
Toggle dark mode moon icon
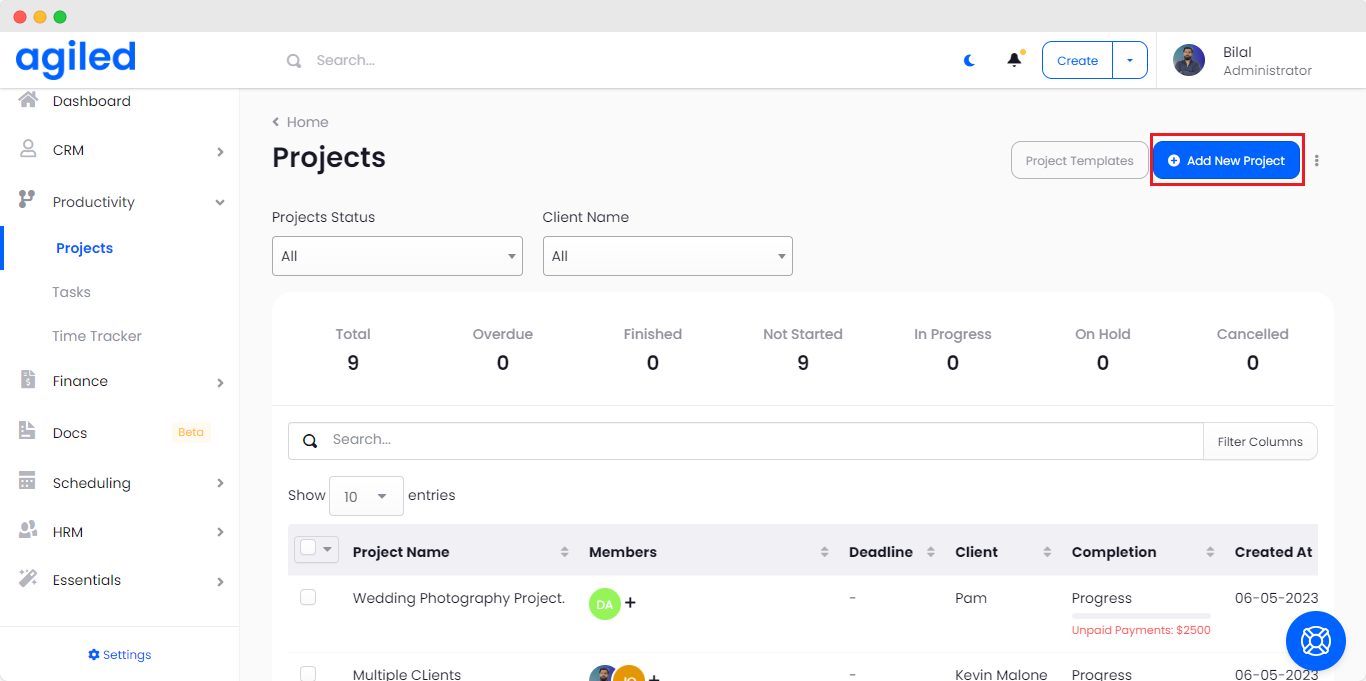969,60
